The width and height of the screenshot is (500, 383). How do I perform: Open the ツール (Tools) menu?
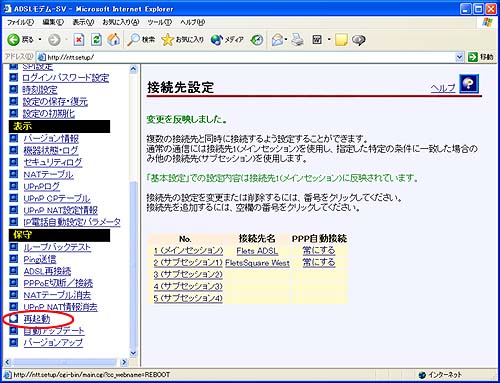(x=160, y=22)
